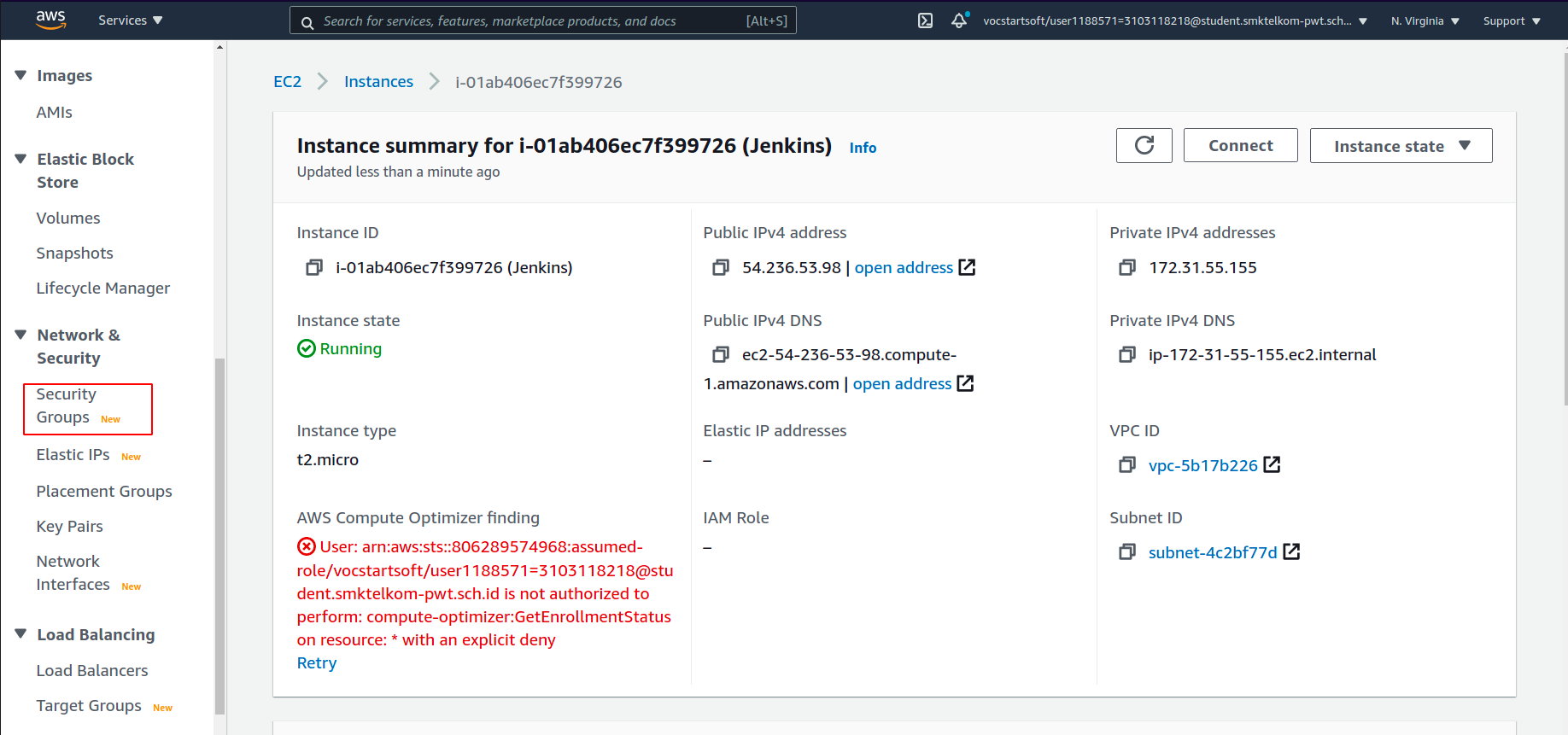Collapse the Network & Security section

pyautogui.click(x=21, y=335)
